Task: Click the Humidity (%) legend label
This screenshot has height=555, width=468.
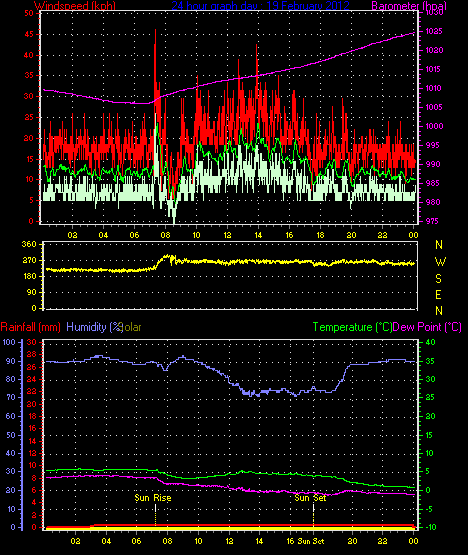Action: pyautogui.click(x=95, y=327)
